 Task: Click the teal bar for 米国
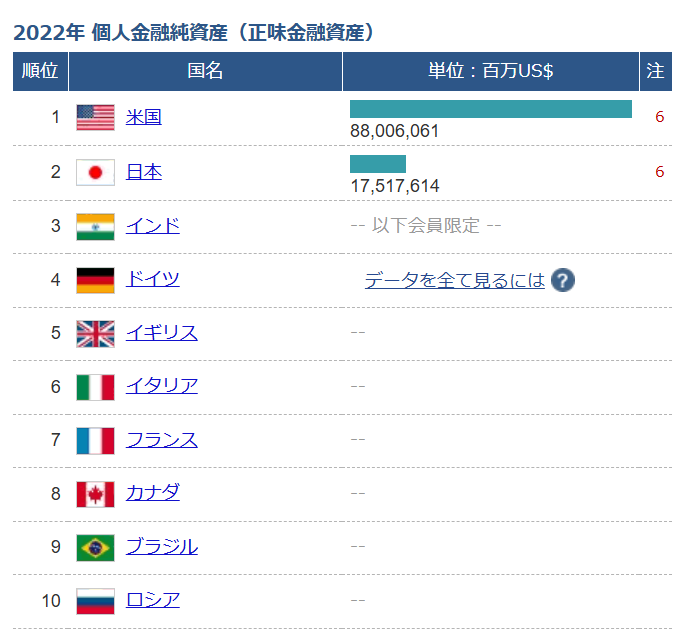490,109
